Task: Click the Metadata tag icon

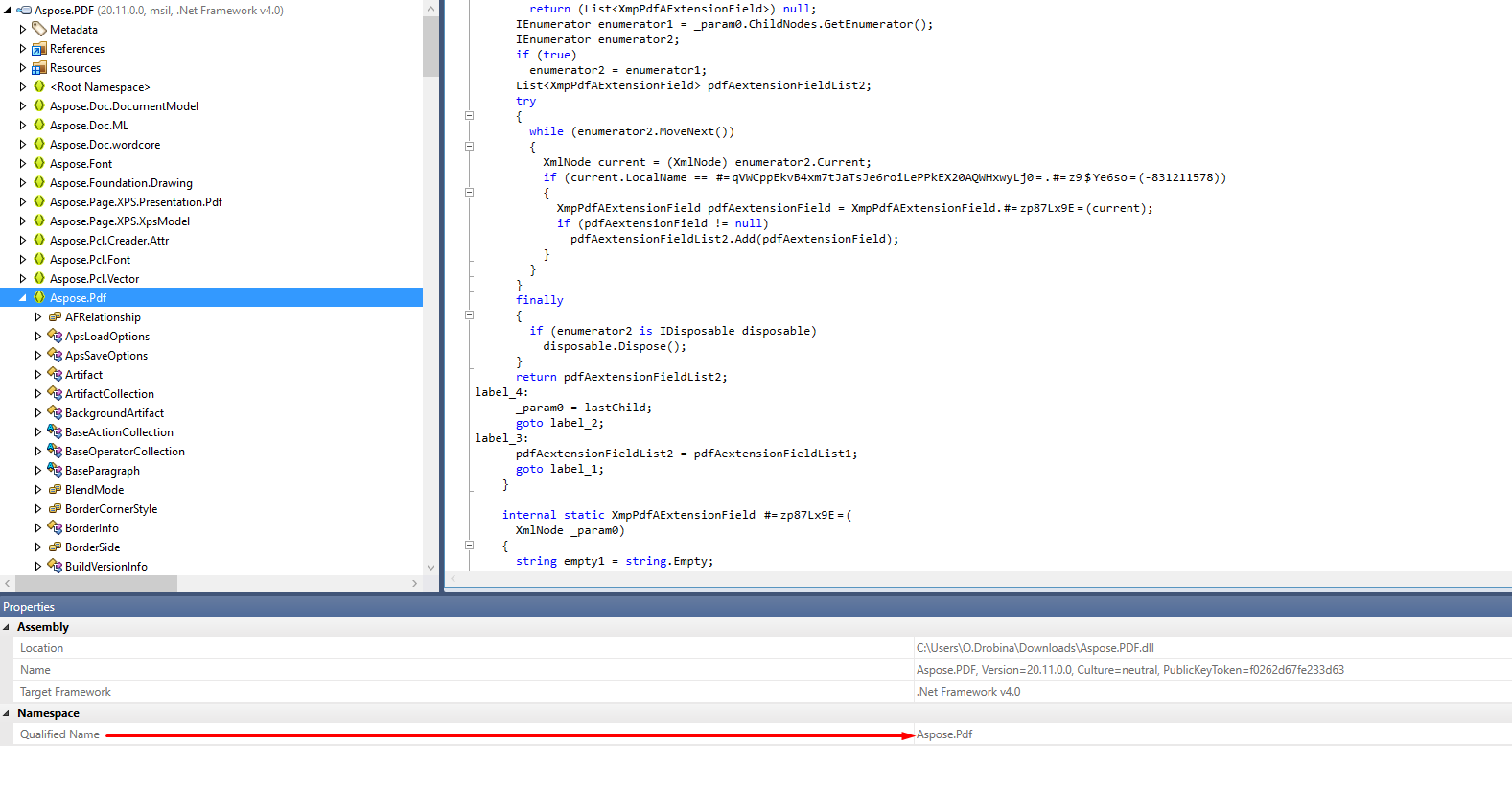Action: (39, 30)
